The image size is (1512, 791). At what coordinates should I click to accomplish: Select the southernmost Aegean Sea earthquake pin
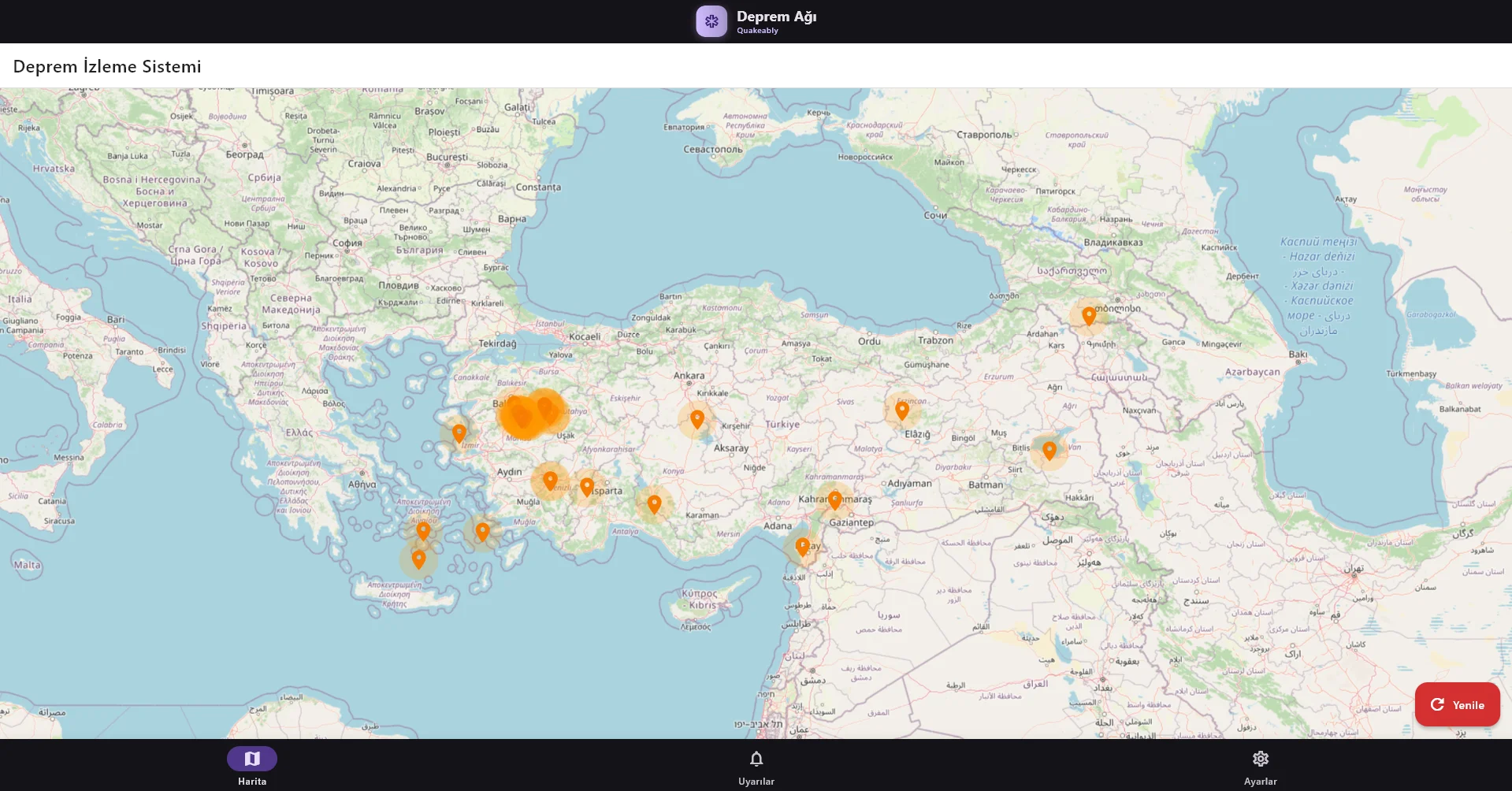click(418, 559)
